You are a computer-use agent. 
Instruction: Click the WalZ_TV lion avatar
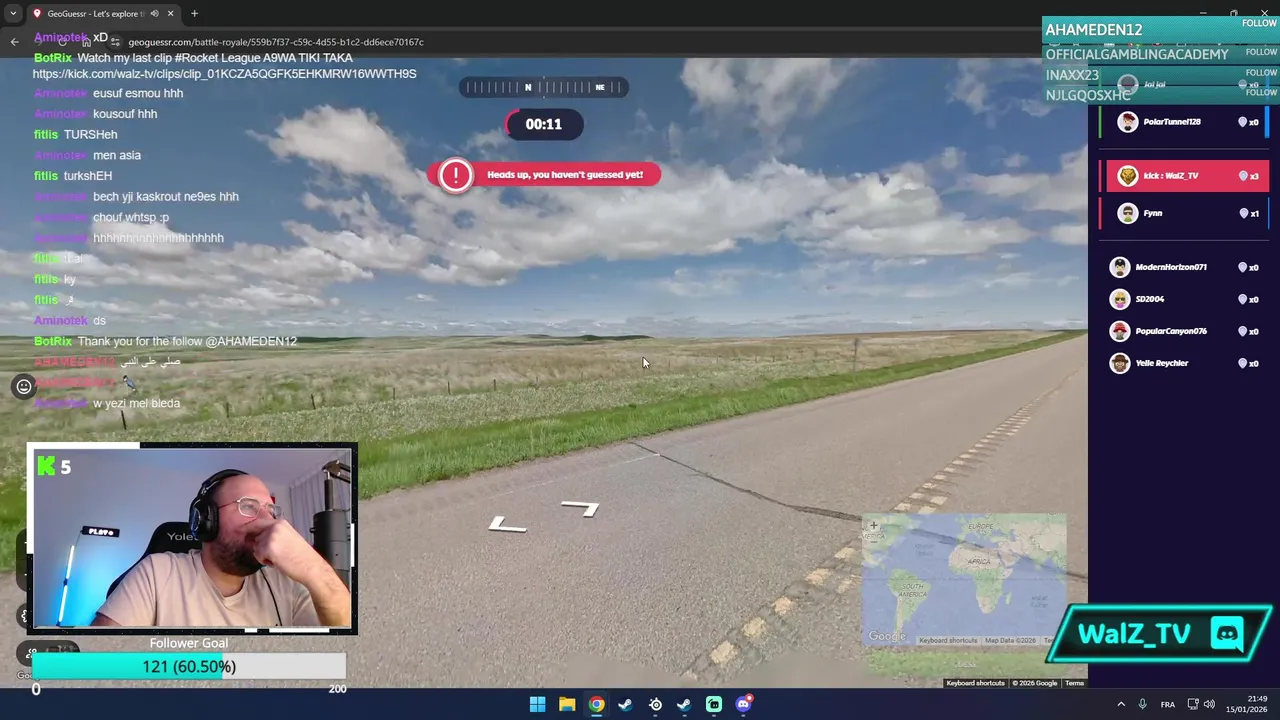coord(1127,176)
